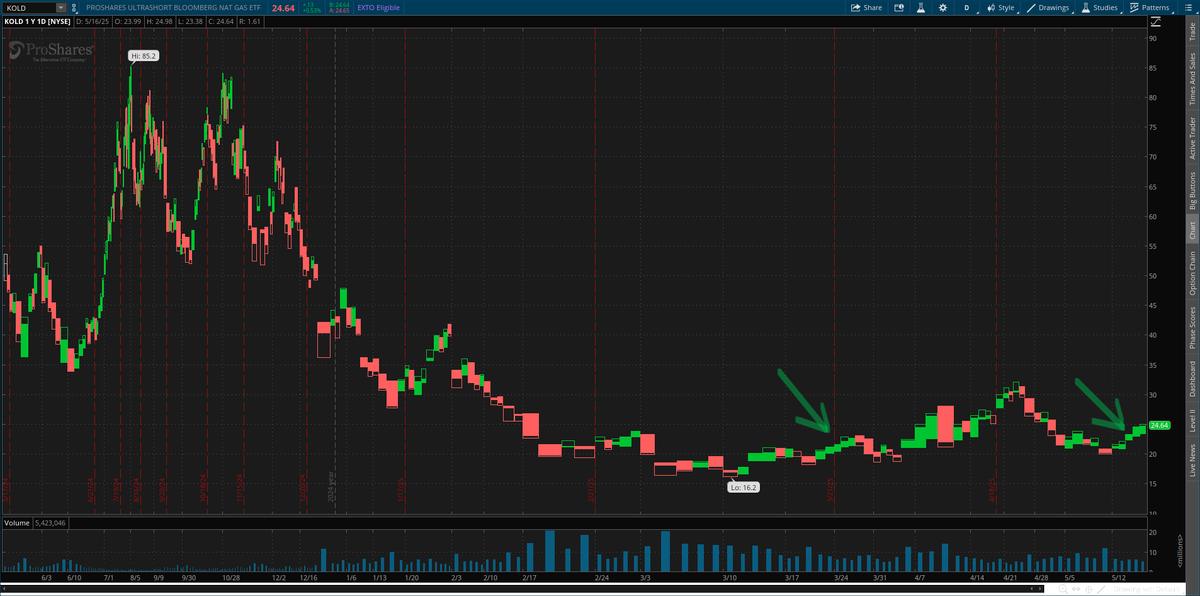Click the EXTO Eligible label
This screenshot has height=596, width=1200.
tap(378, 8)
